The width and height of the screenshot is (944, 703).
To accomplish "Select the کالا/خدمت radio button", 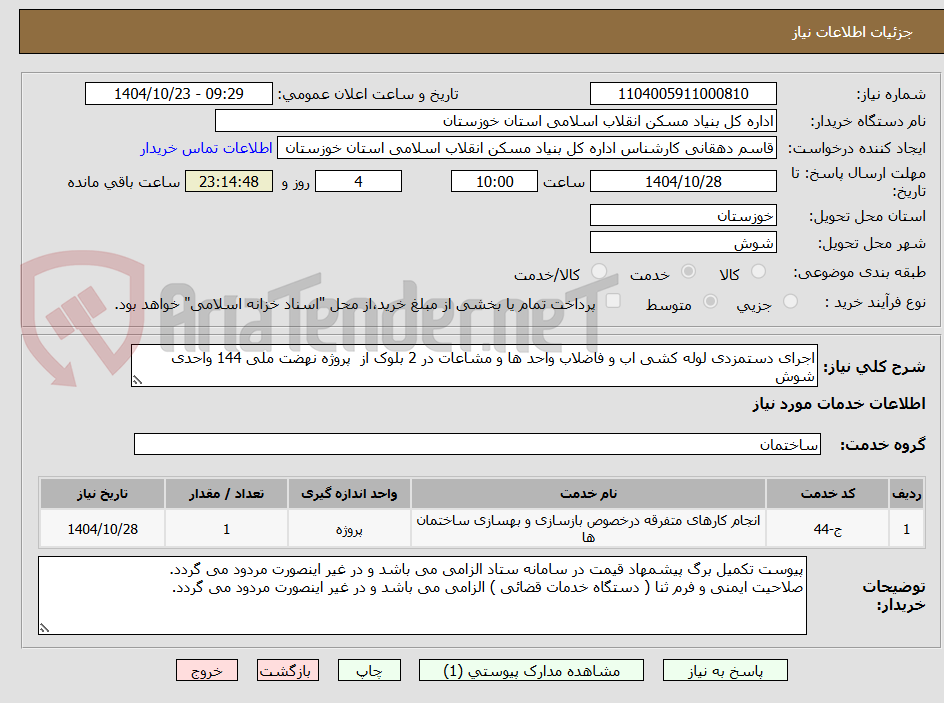I will coord(598,272).
